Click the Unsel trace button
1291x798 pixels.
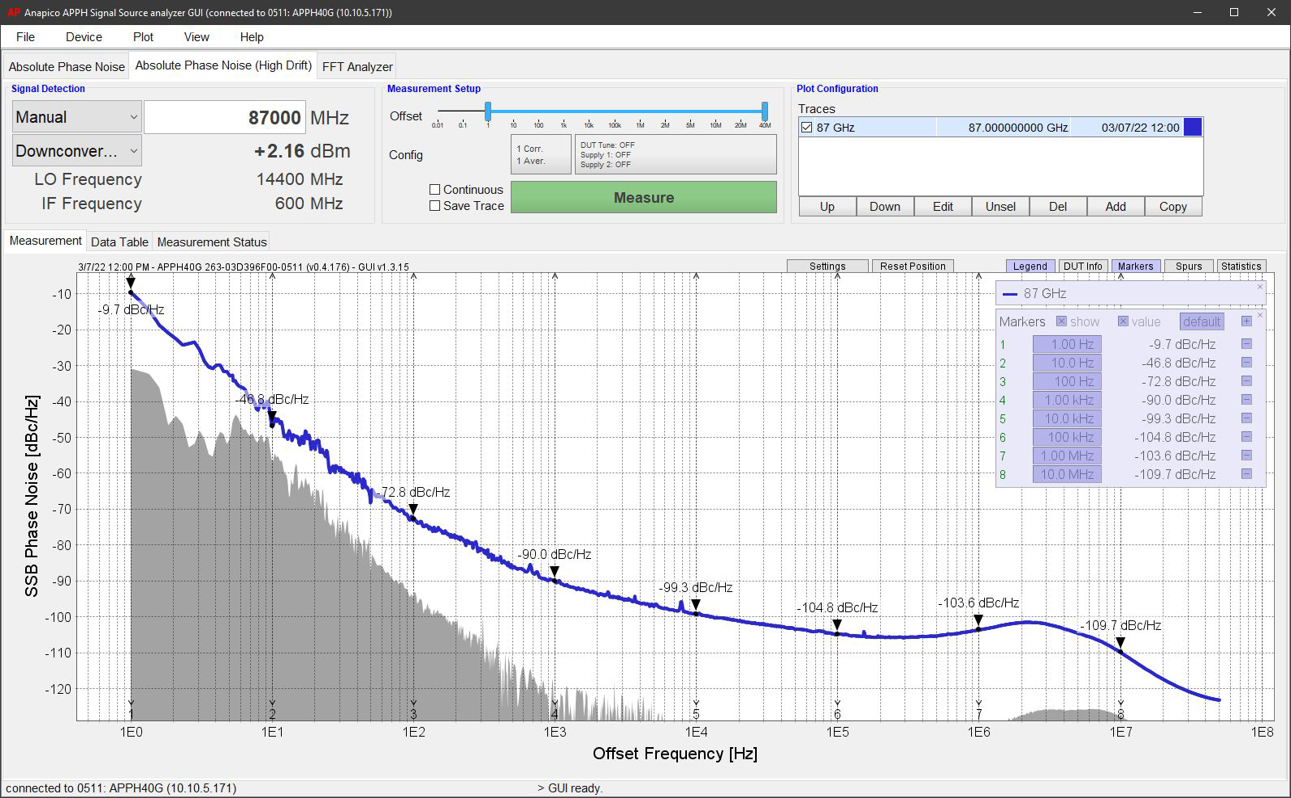point(1000,206)
